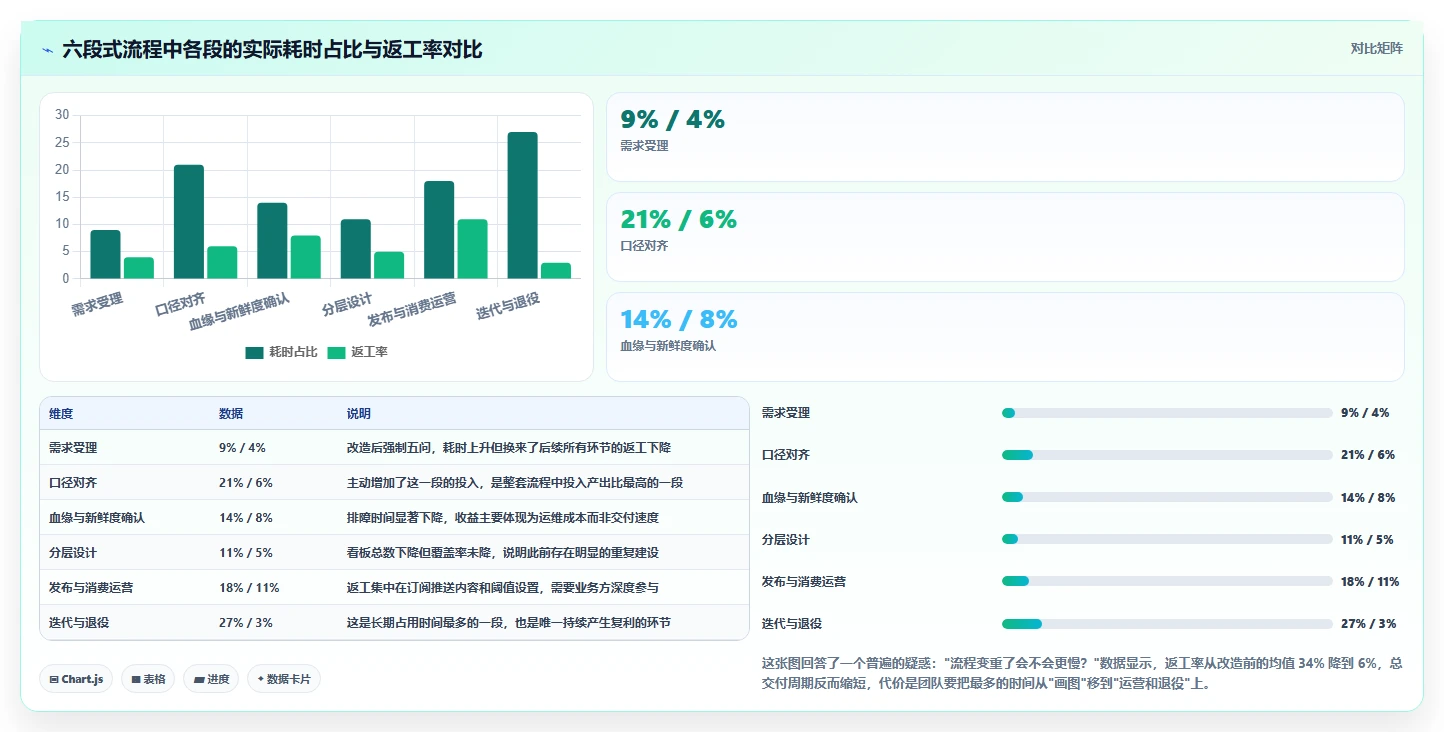Click the 迭代与退役 progress bar
The image size is (1444, 732).
1167,623
